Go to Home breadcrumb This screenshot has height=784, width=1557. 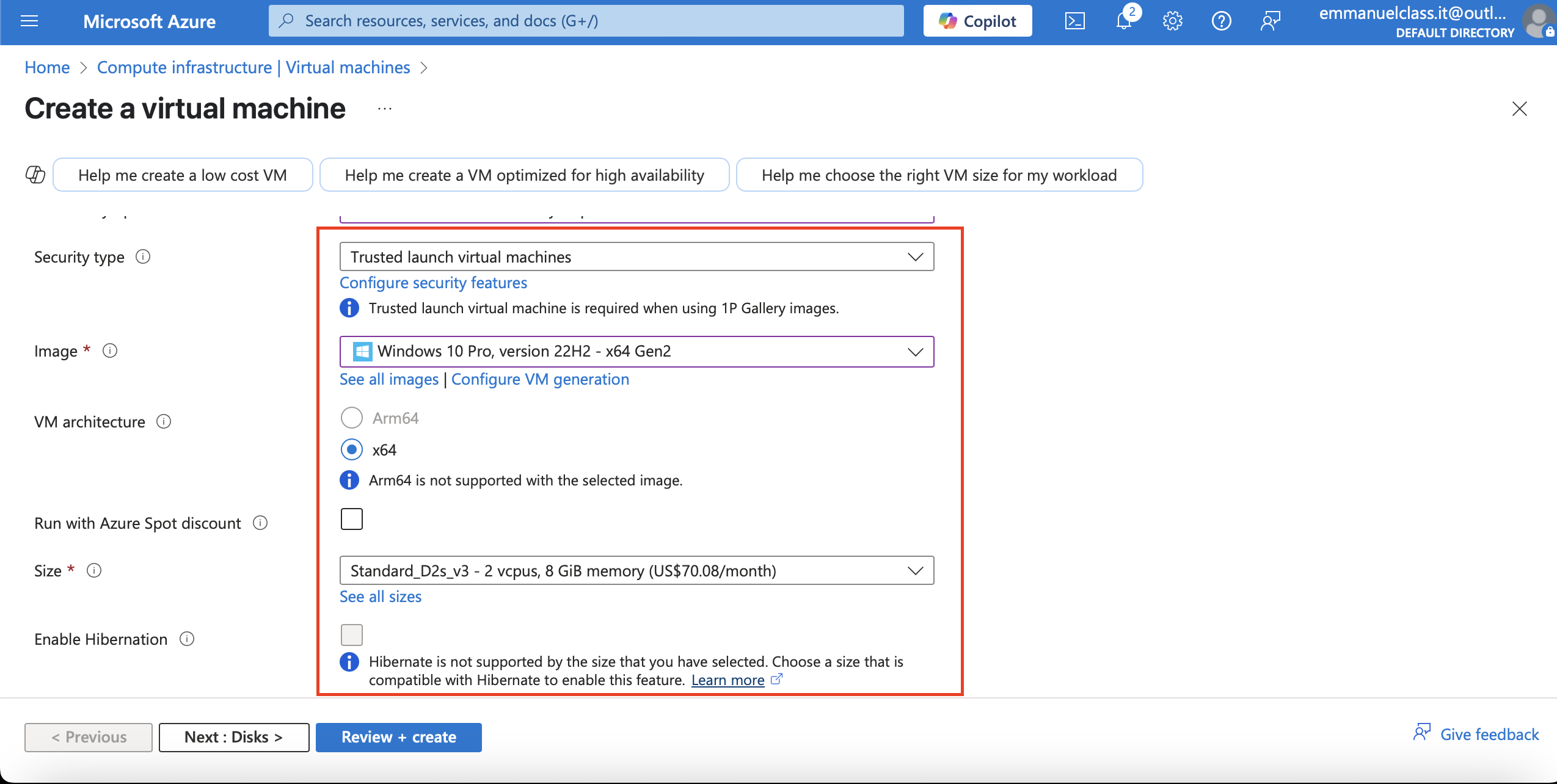47,67
